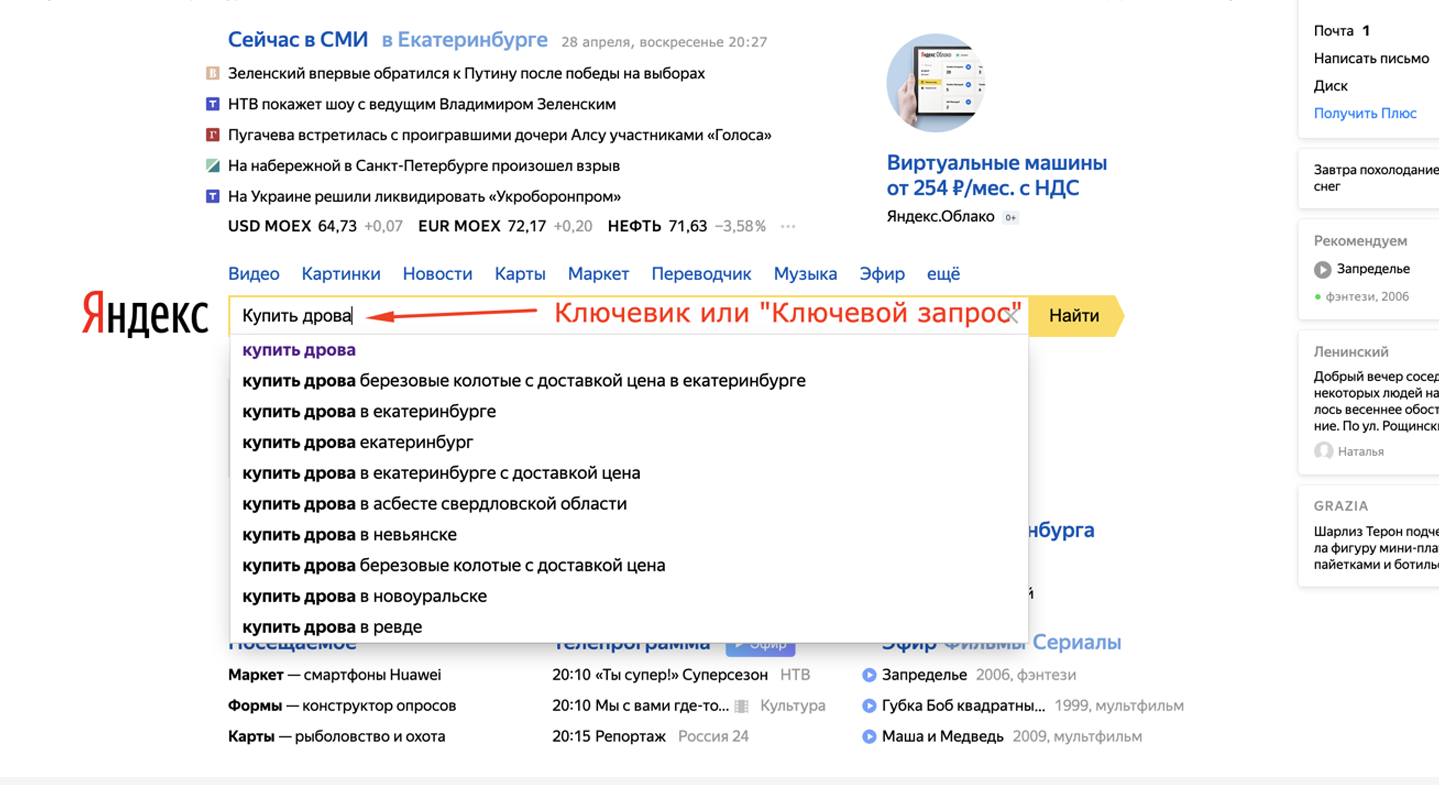Open the Видео service tab

(254, 274)
